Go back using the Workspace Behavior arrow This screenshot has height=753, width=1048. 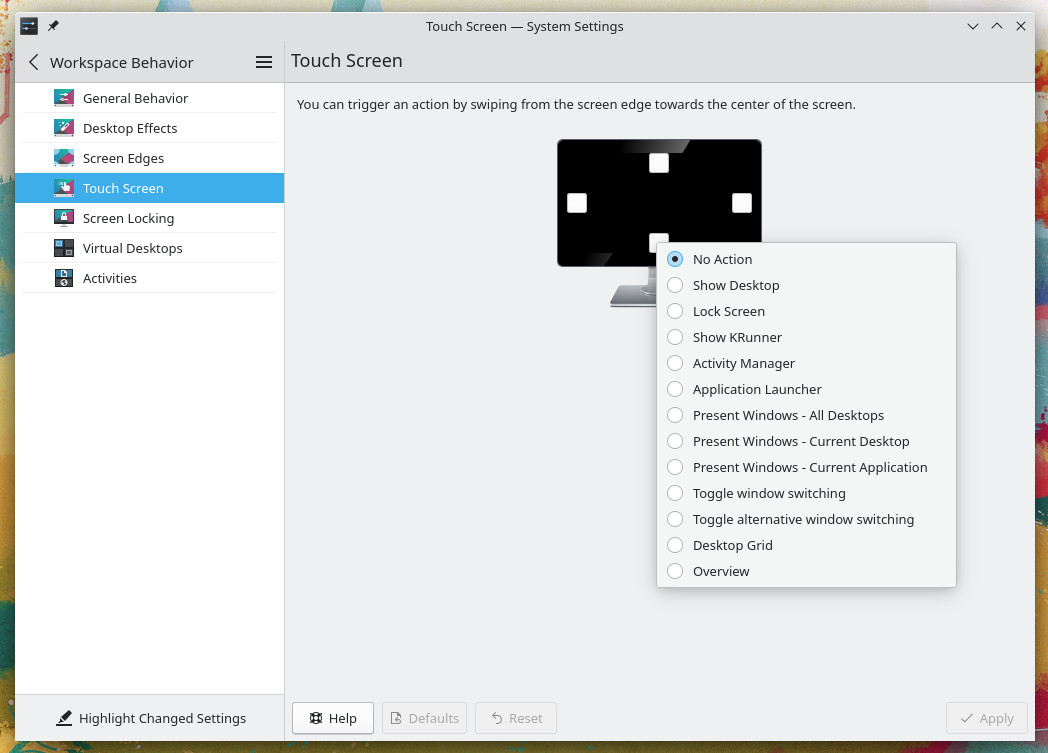[33, 62]
